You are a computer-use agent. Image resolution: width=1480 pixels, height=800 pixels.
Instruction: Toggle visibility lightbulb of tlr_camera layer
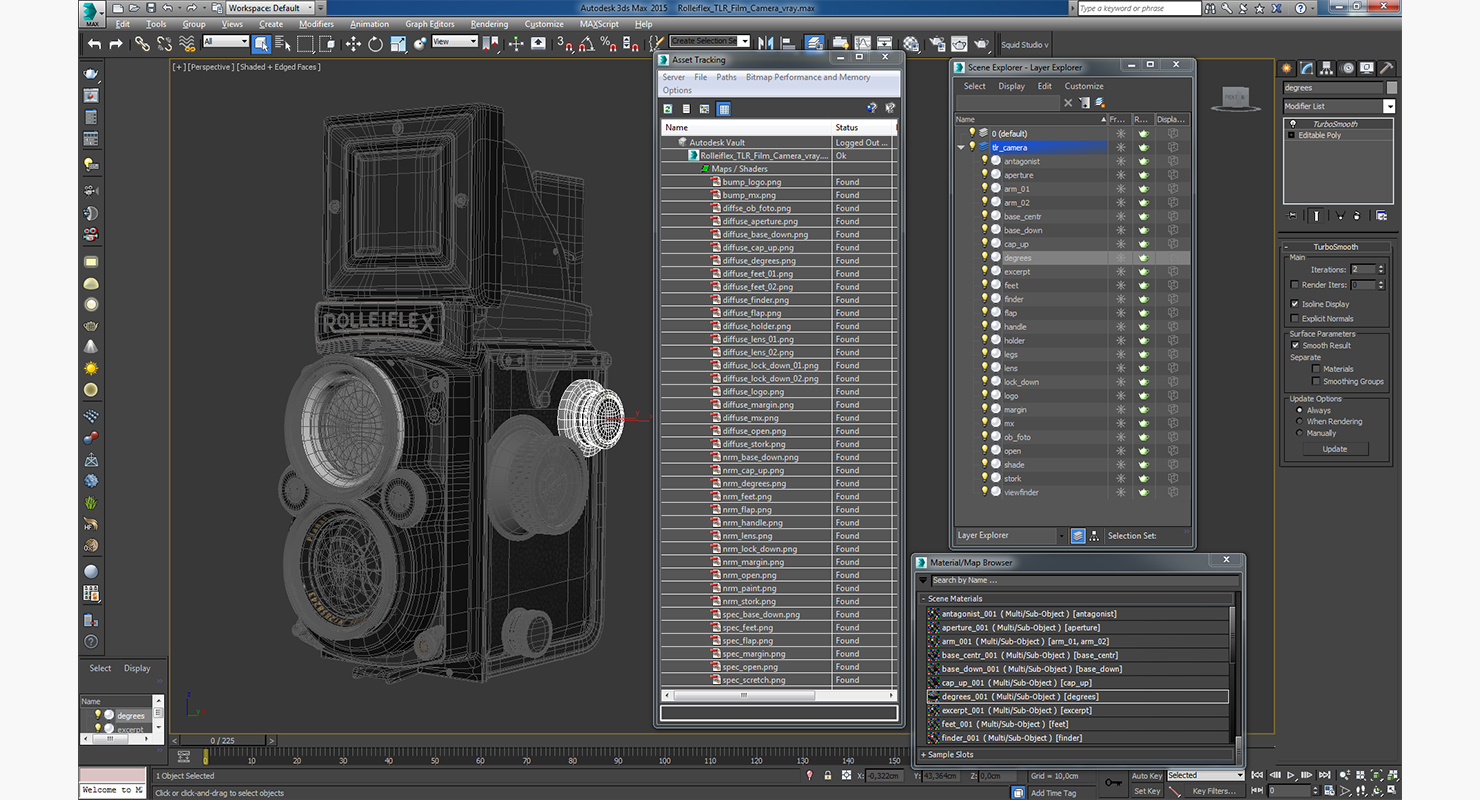[971, 147]
